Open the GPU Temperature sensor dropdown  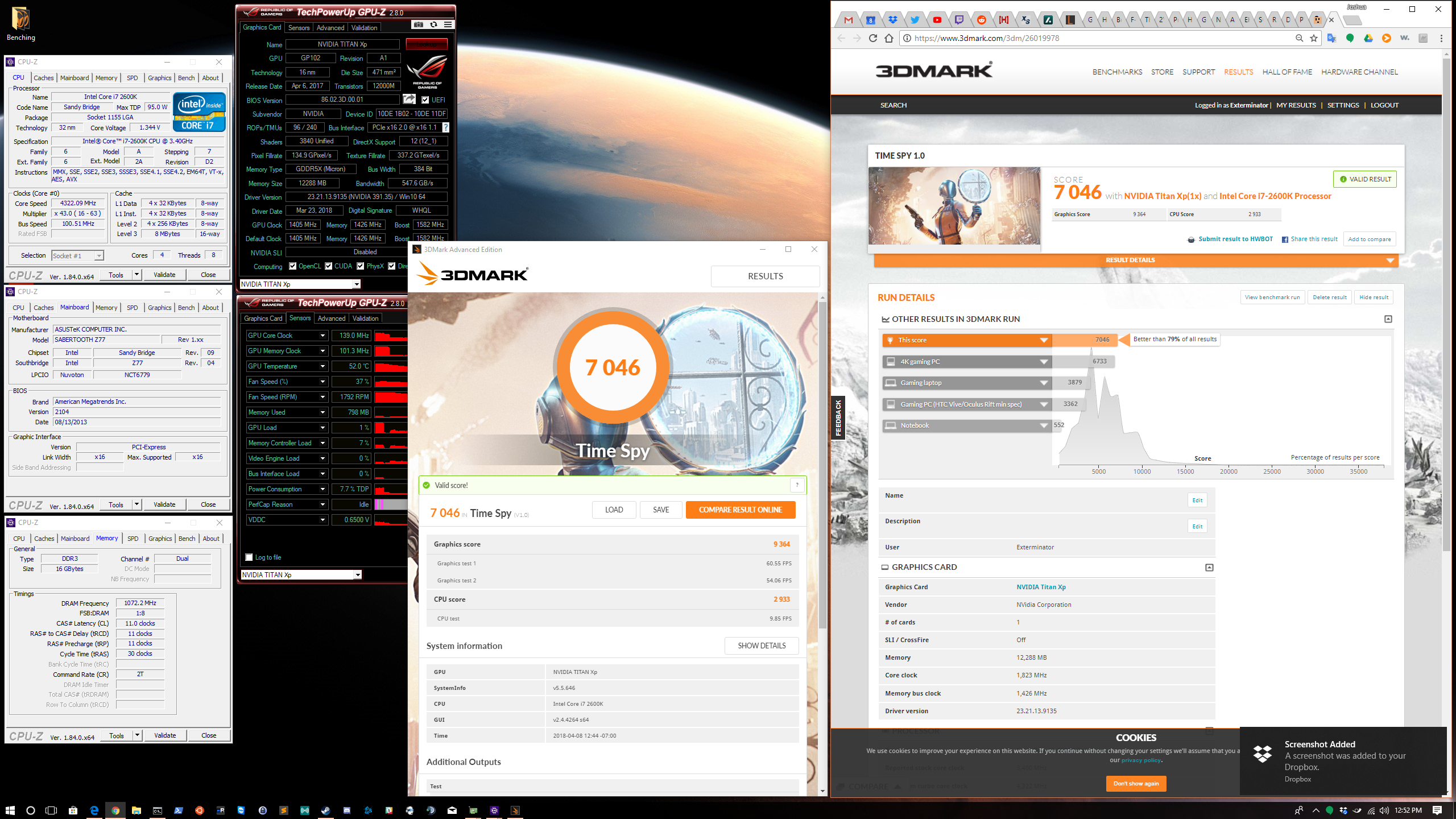(x=322, y=366)
